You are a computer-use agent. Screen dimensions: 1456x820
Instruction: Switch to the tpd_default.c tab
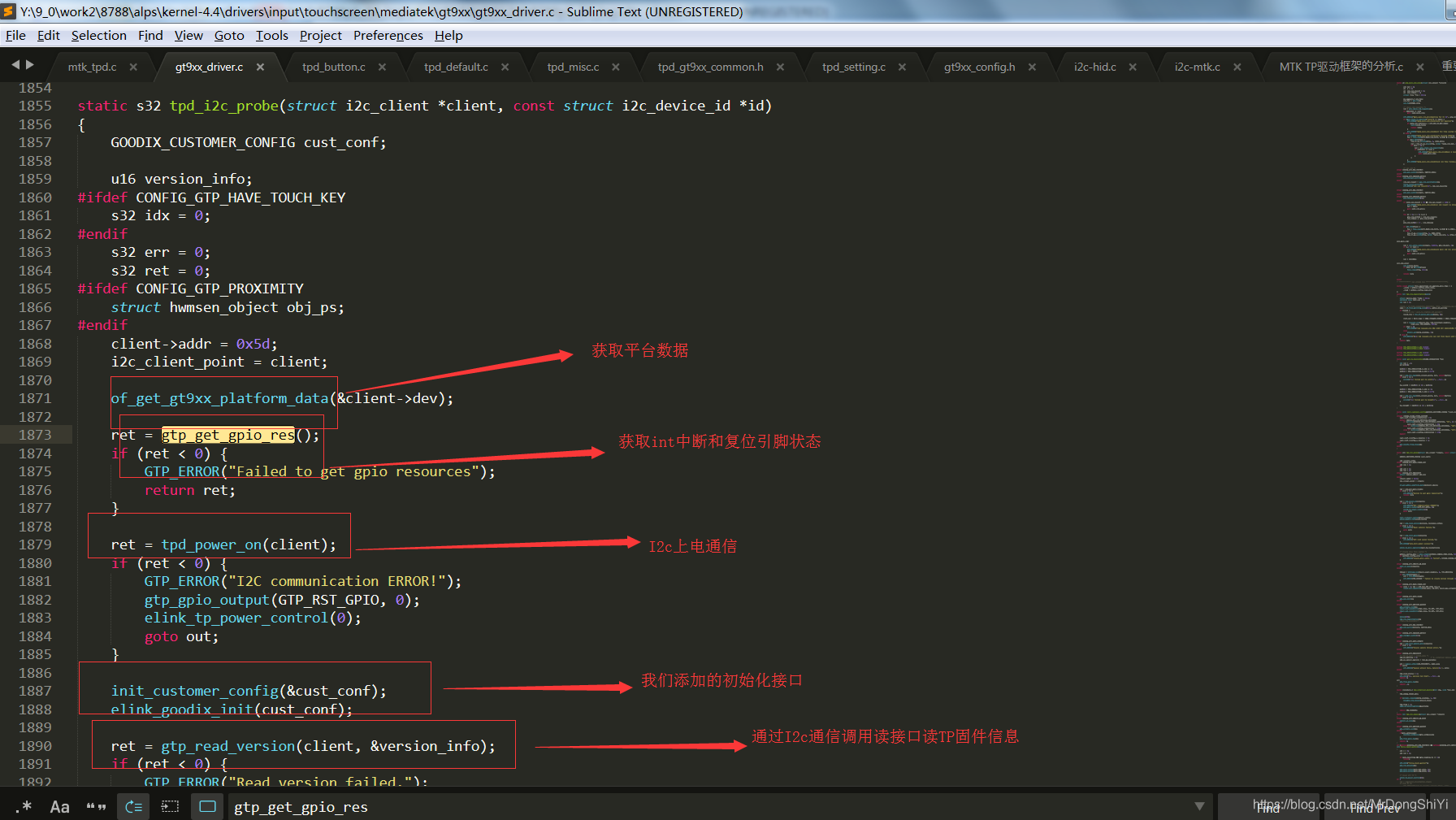[x=456, y=67]
